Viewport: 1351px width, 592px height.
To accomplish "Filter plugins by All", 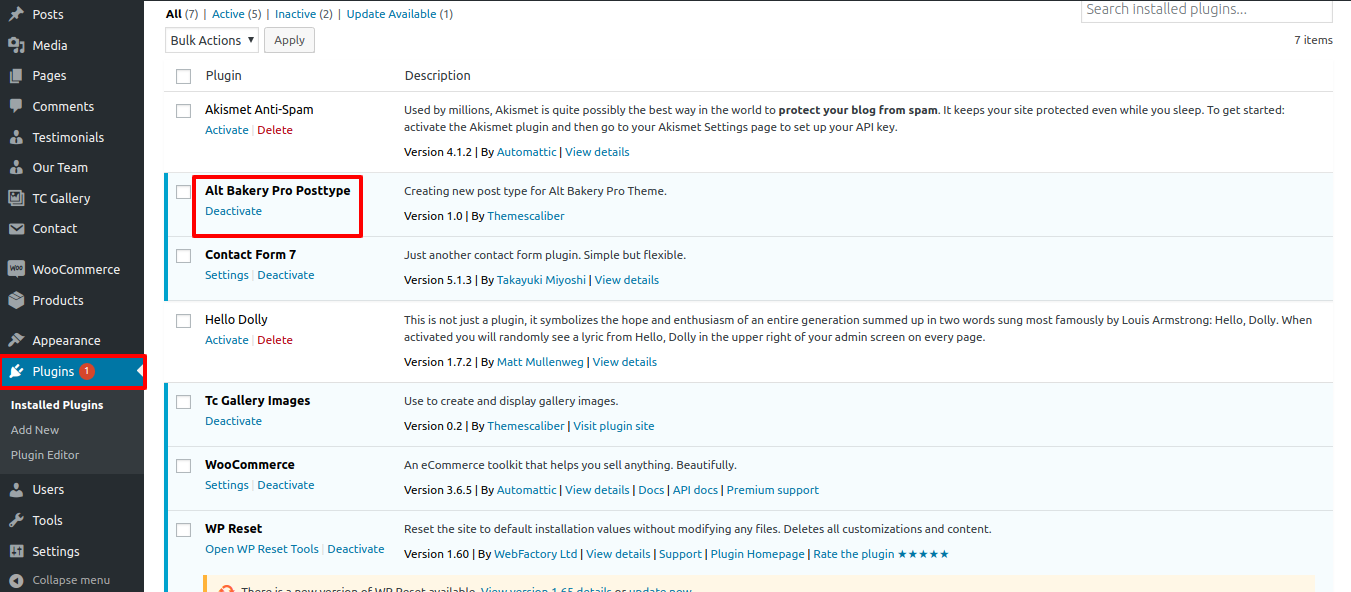I will 174,14.
